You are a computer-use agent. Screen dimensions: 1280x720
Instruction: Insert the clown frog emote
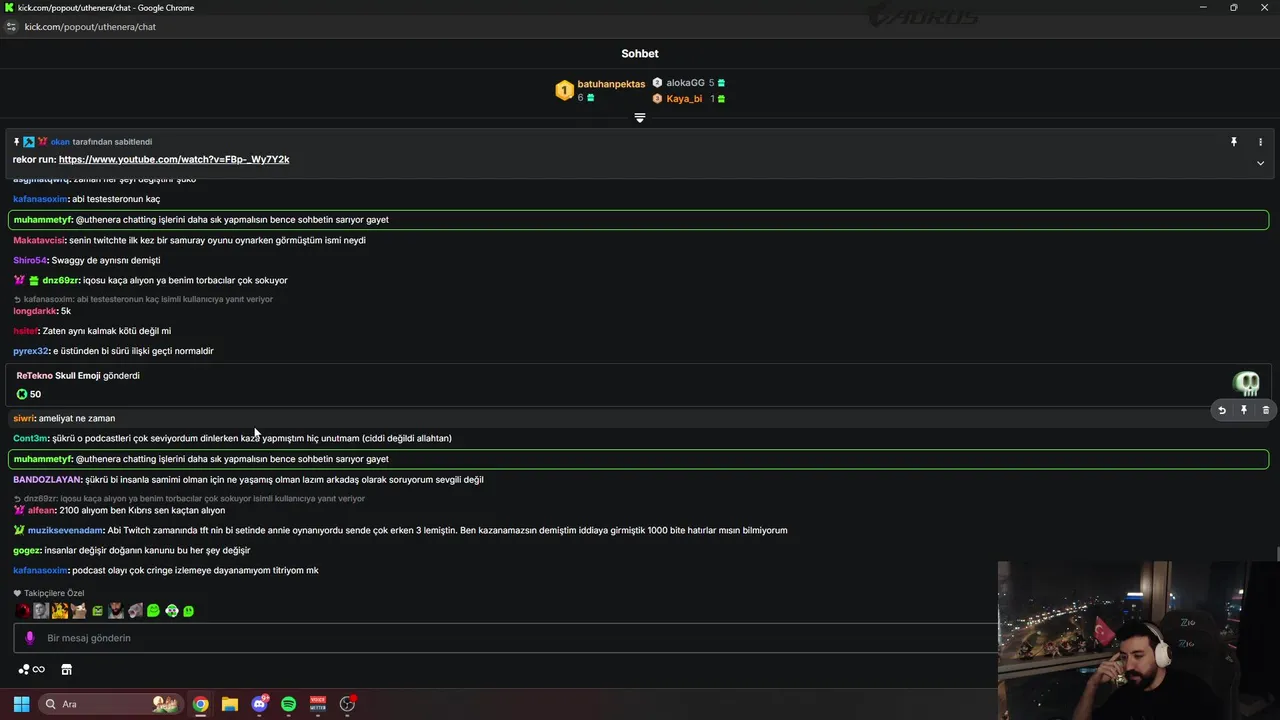click(x=172, y=610)
